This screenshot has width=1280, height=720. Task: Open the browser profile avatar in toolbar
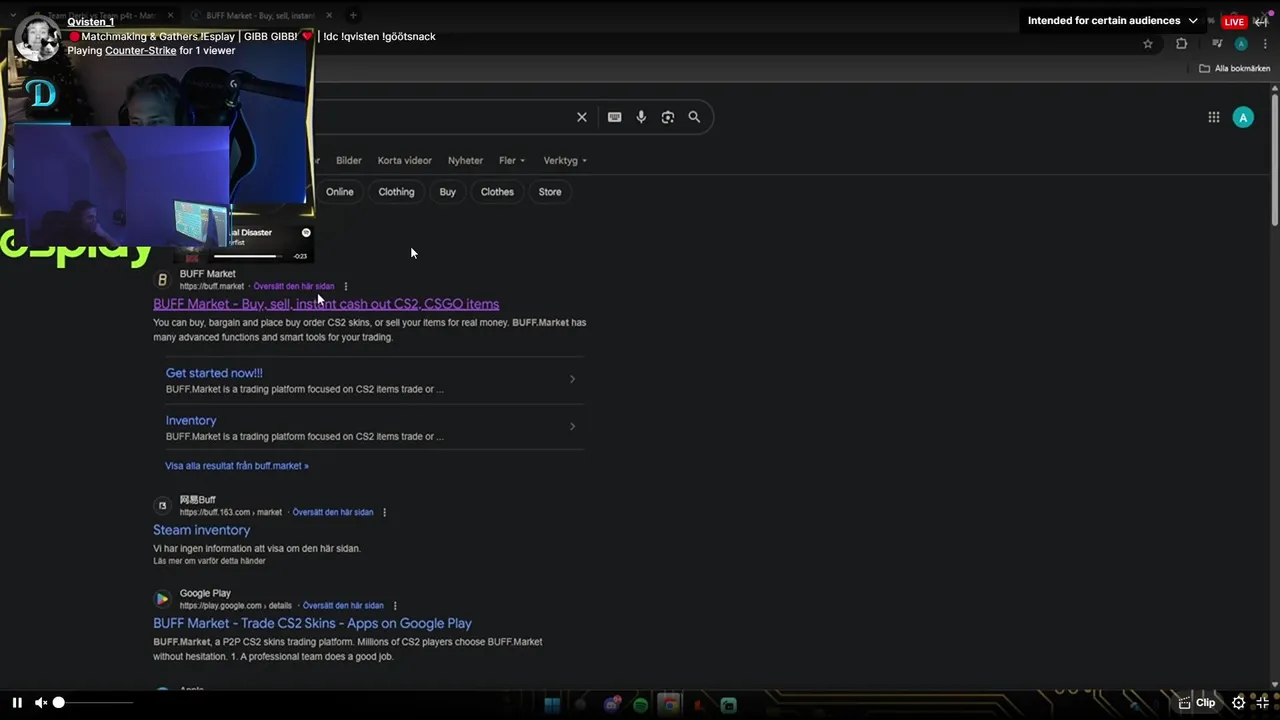(x=1241, y=44)
